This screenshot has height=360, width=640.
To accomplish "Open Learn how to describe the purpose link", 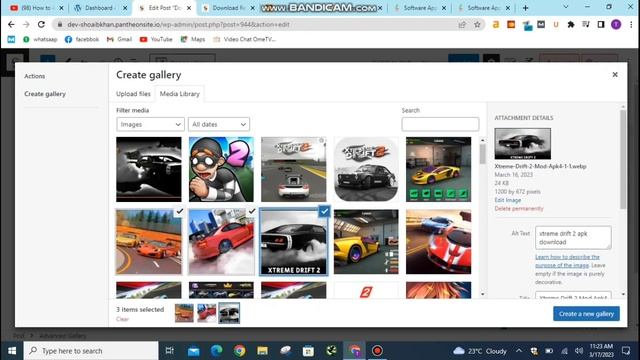I will coord(567,261).
